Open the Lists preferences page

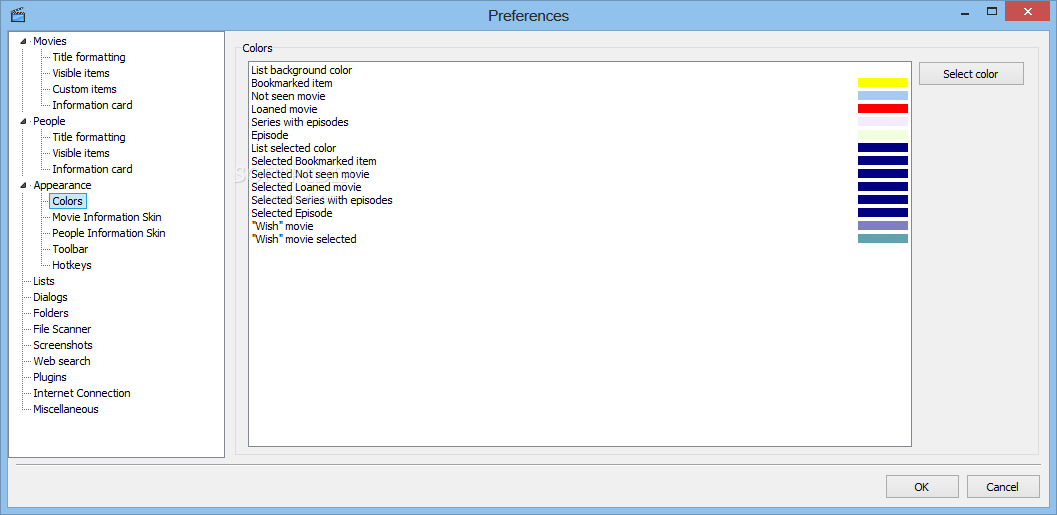coord(44,281)
